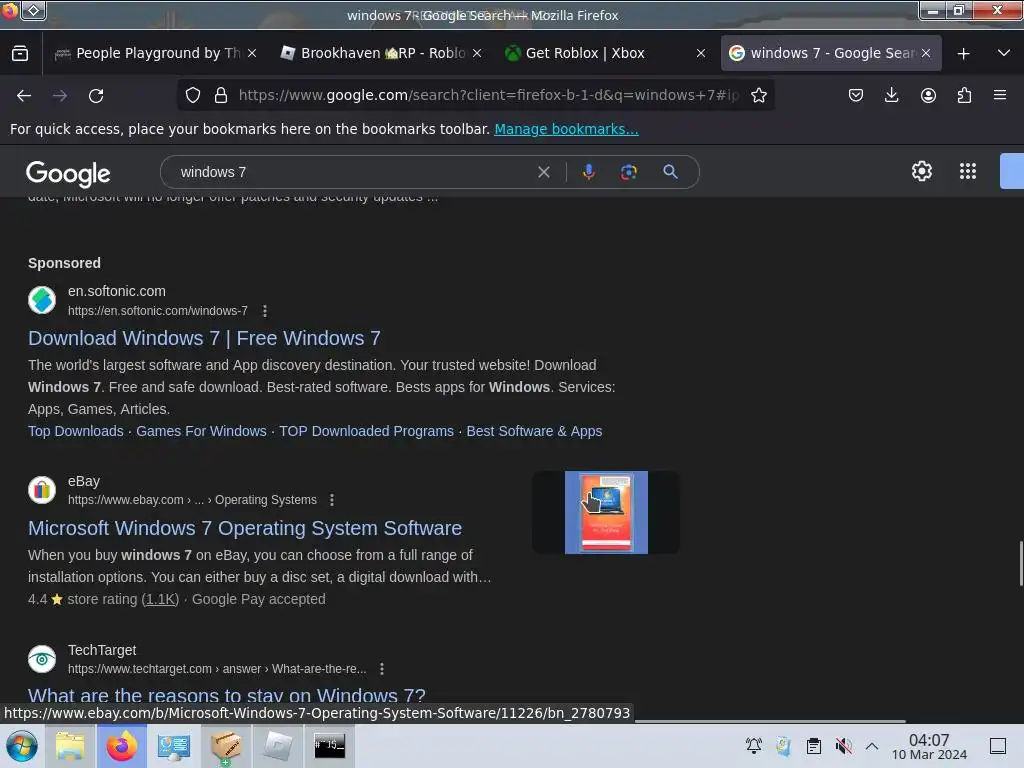Viewport: 1024px width, 768px height.
Task: Start voice search with microphone
Action: click(588, 172)
